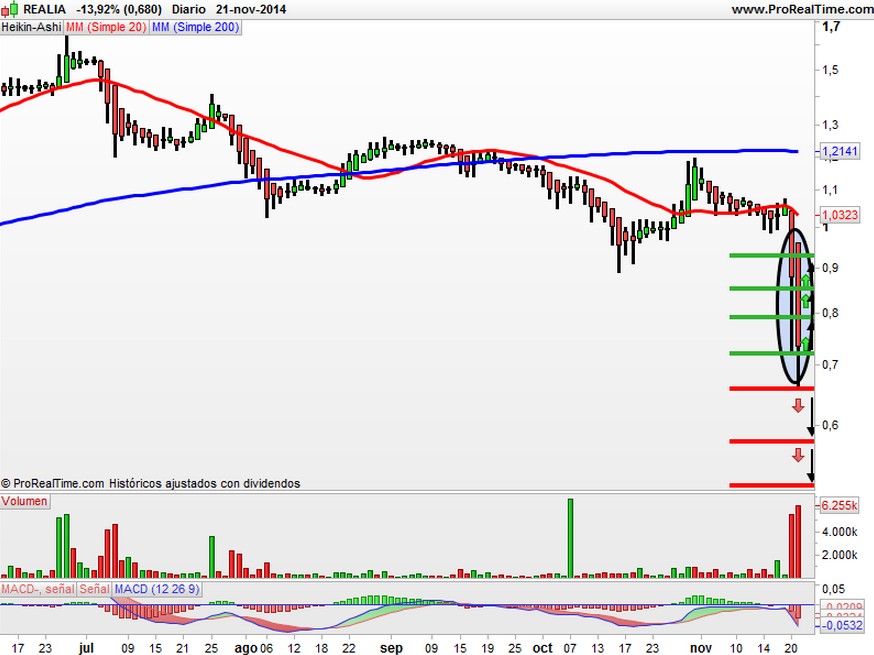Click the ago month marker
874x655 pixels.
[246, 648]
